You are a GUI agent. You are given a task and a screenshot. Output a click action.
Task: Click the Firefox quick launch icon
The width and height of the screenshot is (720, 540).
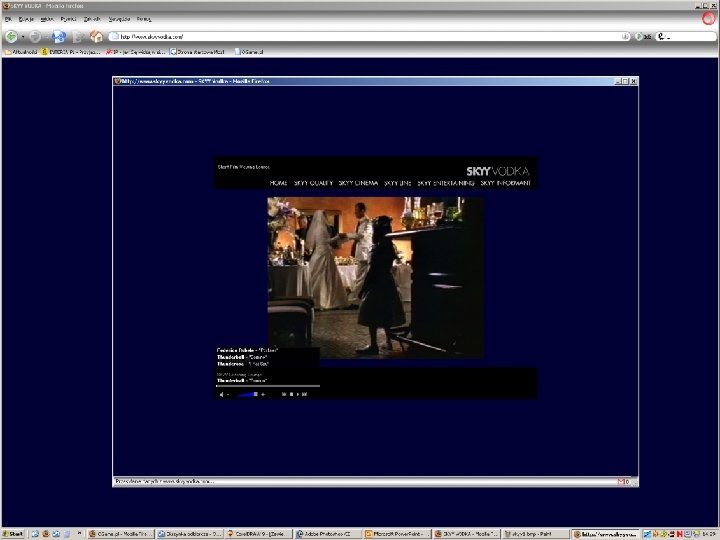point(45,534)
